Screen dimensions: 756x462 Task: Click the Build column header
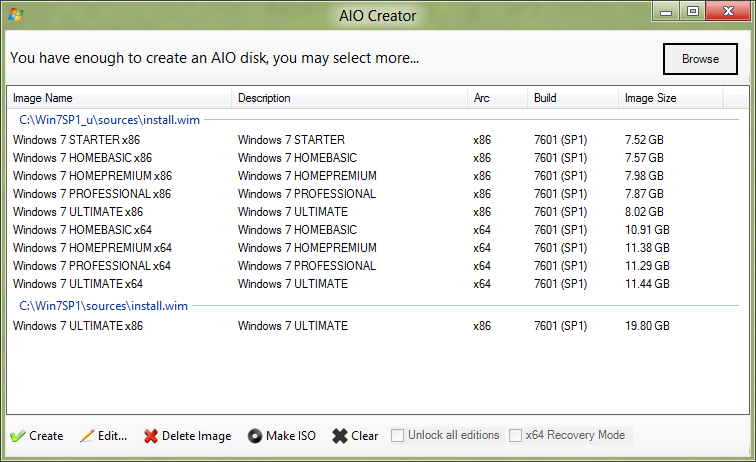pos(573,98)
